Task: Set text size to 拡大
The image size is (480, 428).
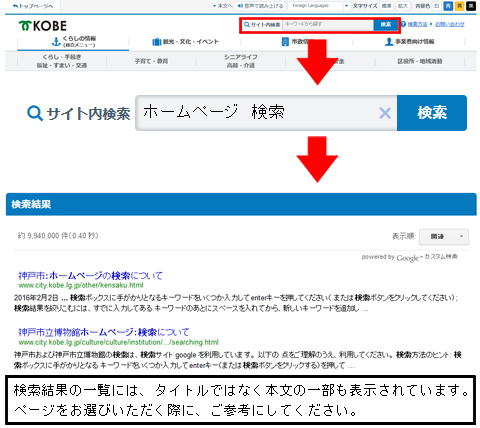Action: coord(403,6)
